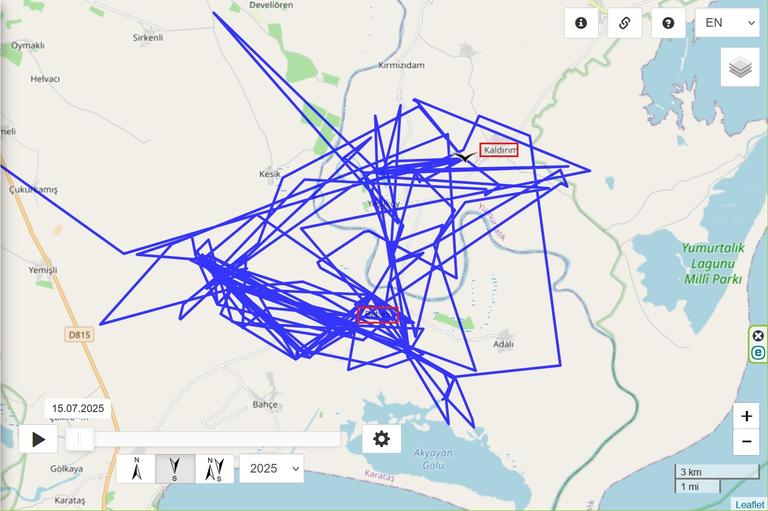Open the help question mark icon
Image resolution: width=768 pixels, height=511 pixels.
(668, 23)
